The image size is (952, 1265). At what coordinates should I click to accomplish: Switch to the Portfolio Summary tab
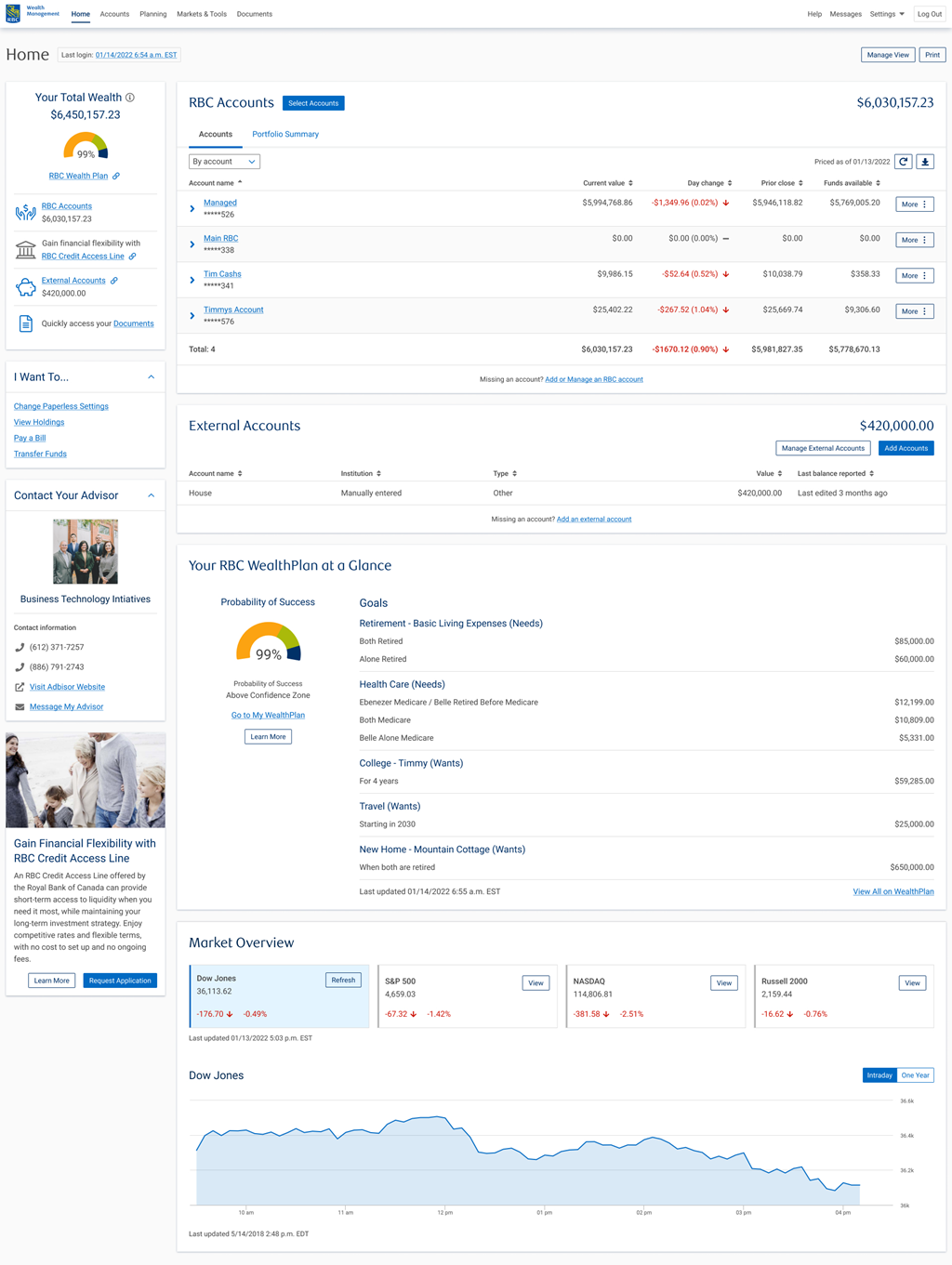coord(285,135)
